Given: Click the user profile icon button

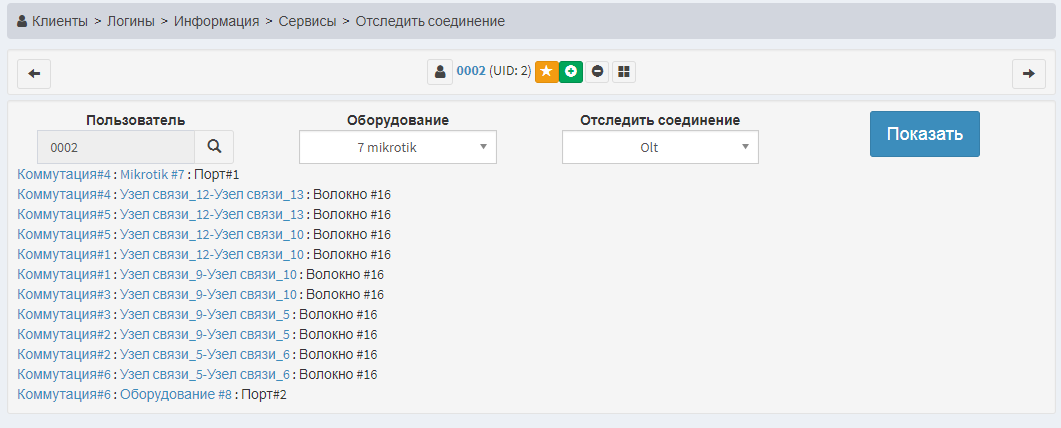Looking at the screenshot, I should point(440,72).
